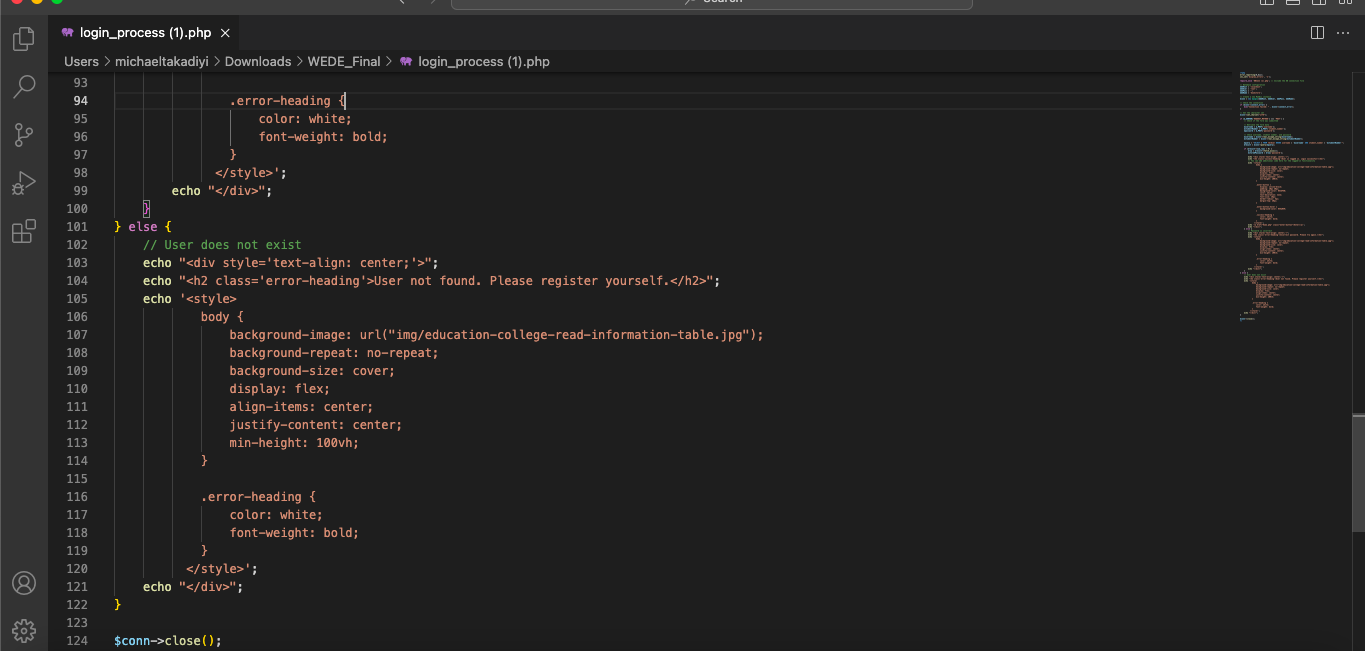Click the login_process (1).php breadcrumb item
This screenshot has height=651, width=1365.
[x=475, y=61]
